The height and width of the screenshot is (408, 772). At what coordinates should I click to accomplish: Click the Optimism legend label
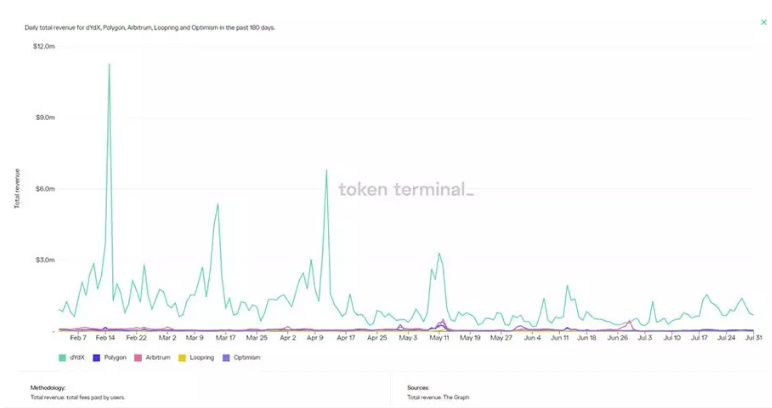[x=246, y=357]
